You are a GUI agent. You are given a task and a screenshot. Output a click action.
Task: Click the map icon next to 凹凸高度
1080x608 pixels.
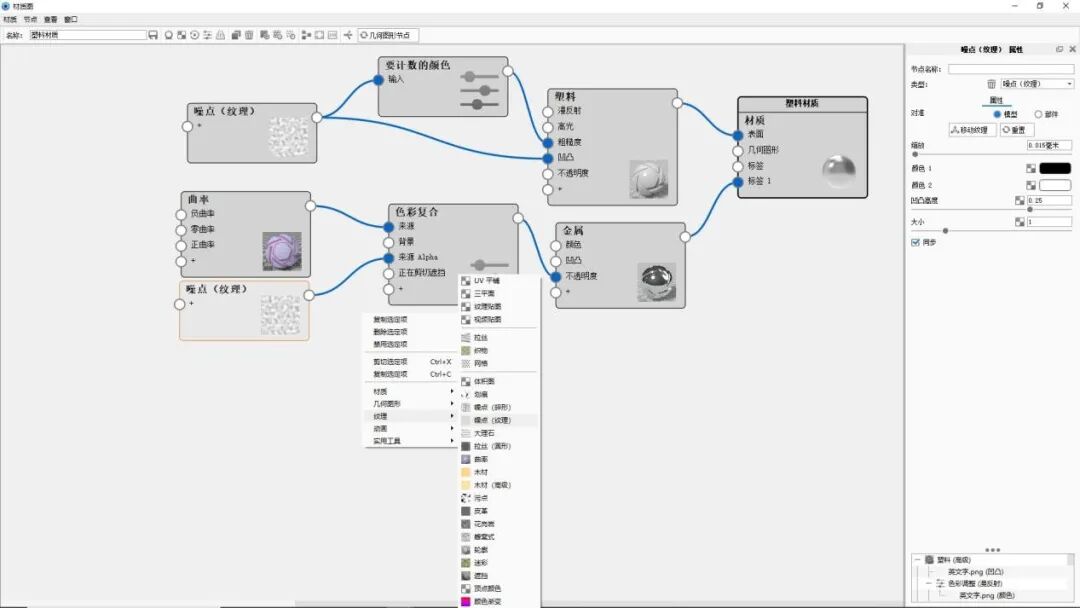[x=1020, y=199]
